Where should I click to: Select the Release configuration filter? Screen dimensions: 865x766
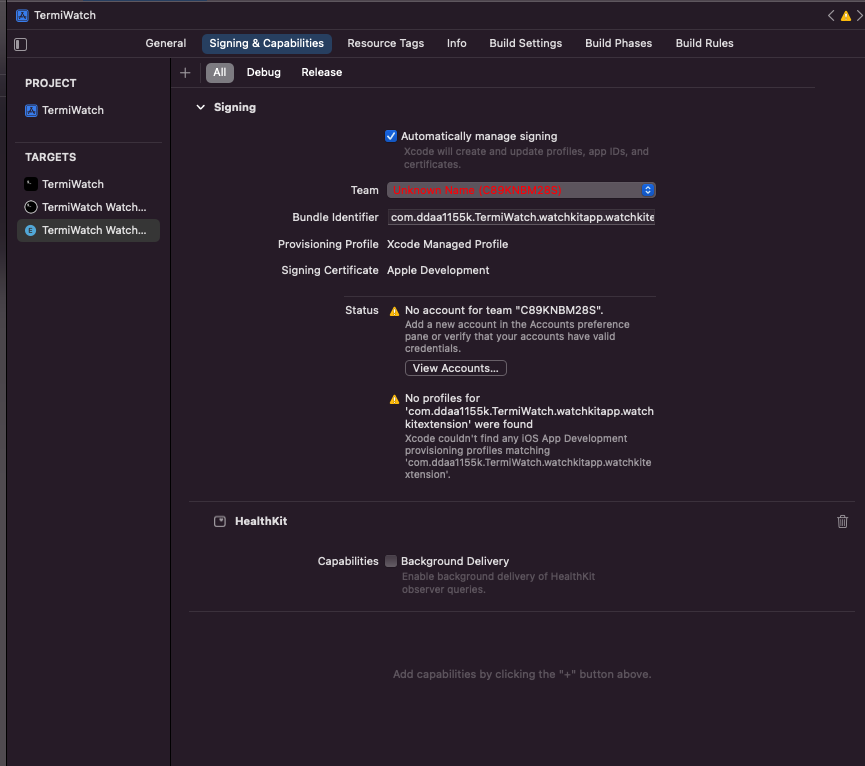322,73
